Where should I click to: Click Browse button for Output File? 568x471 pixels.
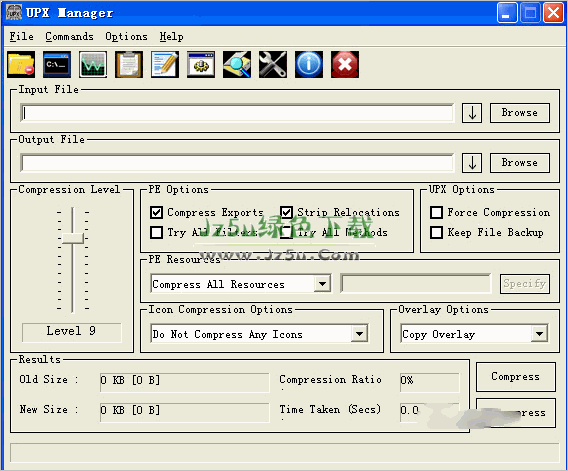(x=520, y=163)
